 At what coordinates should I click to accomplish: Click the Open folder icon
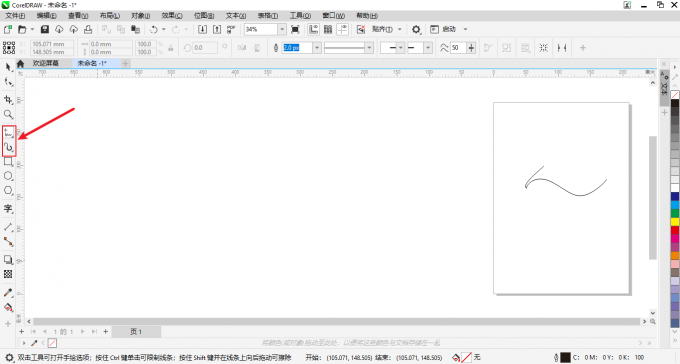pyautogui.click(x=22, y=29)
